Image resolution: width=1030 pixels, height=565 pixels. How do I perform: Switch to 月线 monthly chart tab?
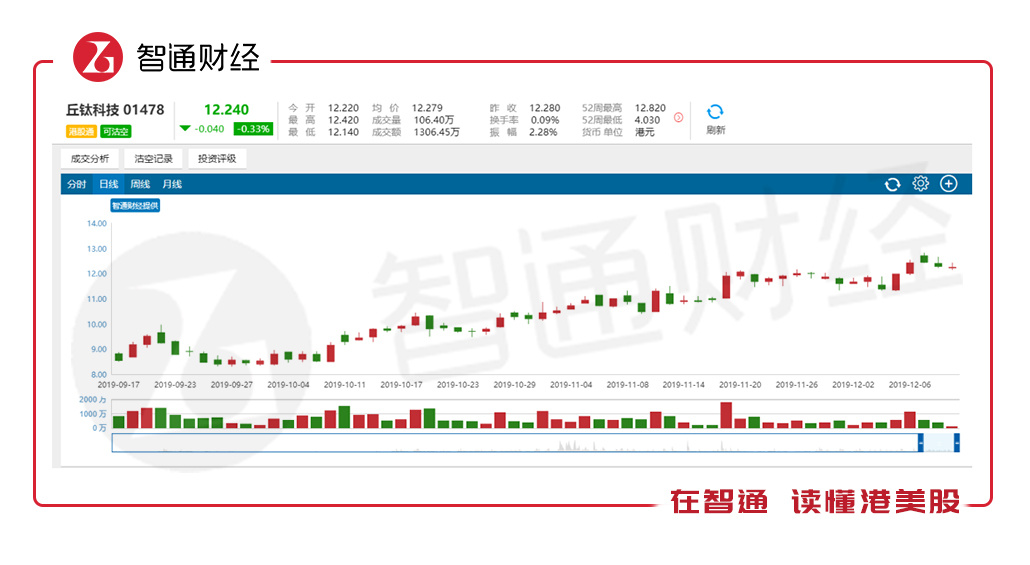(172, 184)
